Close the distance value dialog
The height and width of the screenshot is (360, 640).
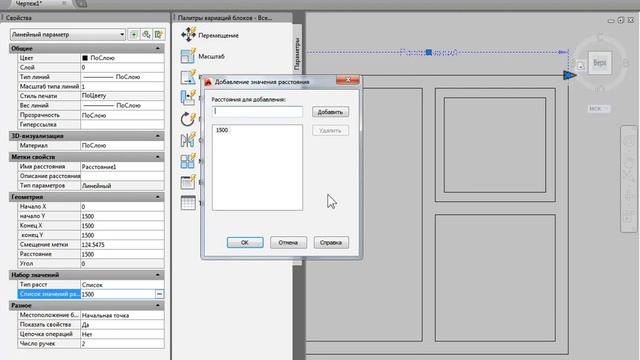click(x=348, y=80)
